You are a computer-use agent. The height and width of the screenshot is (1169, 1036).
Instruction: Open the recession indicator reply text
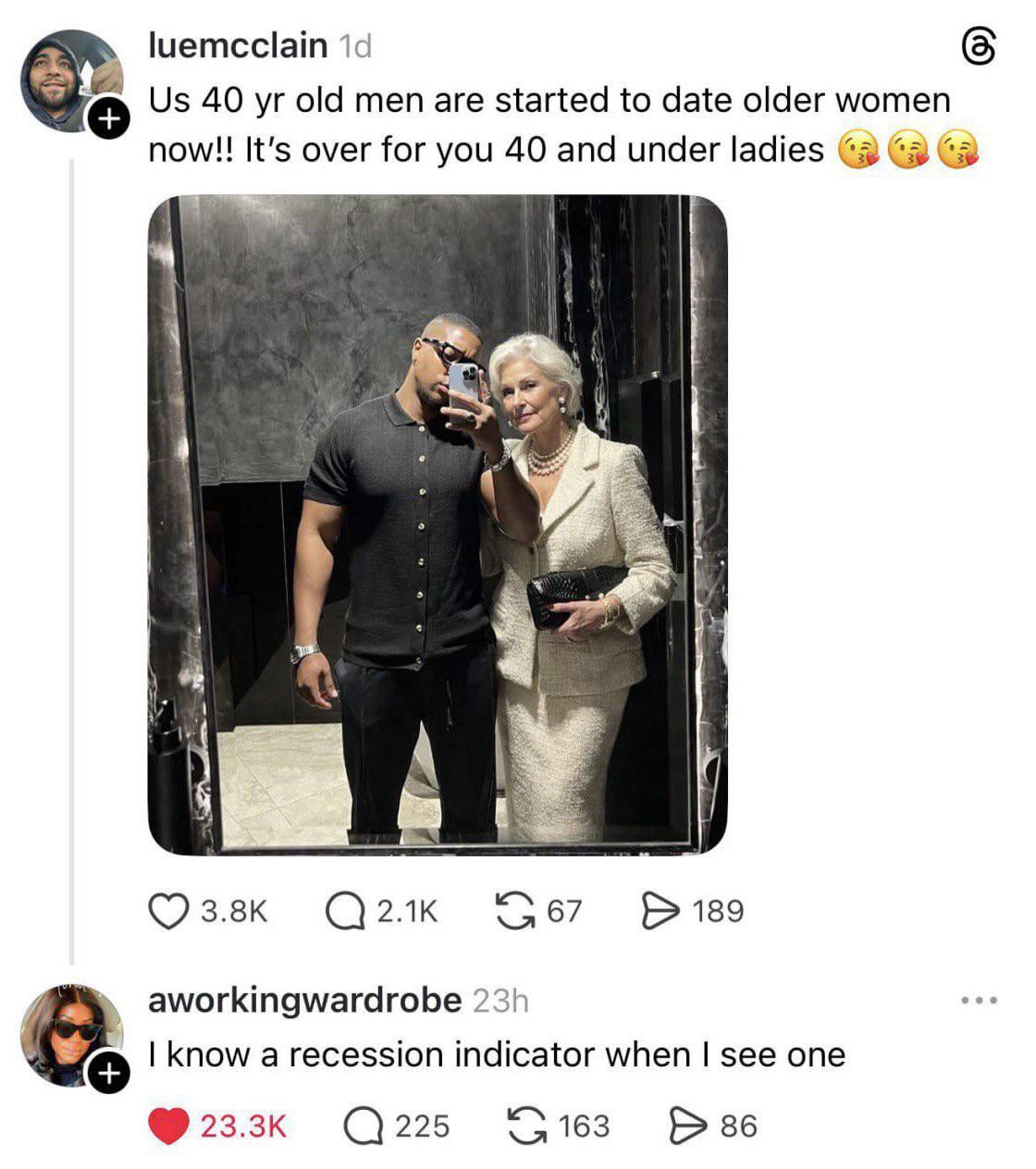pos(497,1054)
